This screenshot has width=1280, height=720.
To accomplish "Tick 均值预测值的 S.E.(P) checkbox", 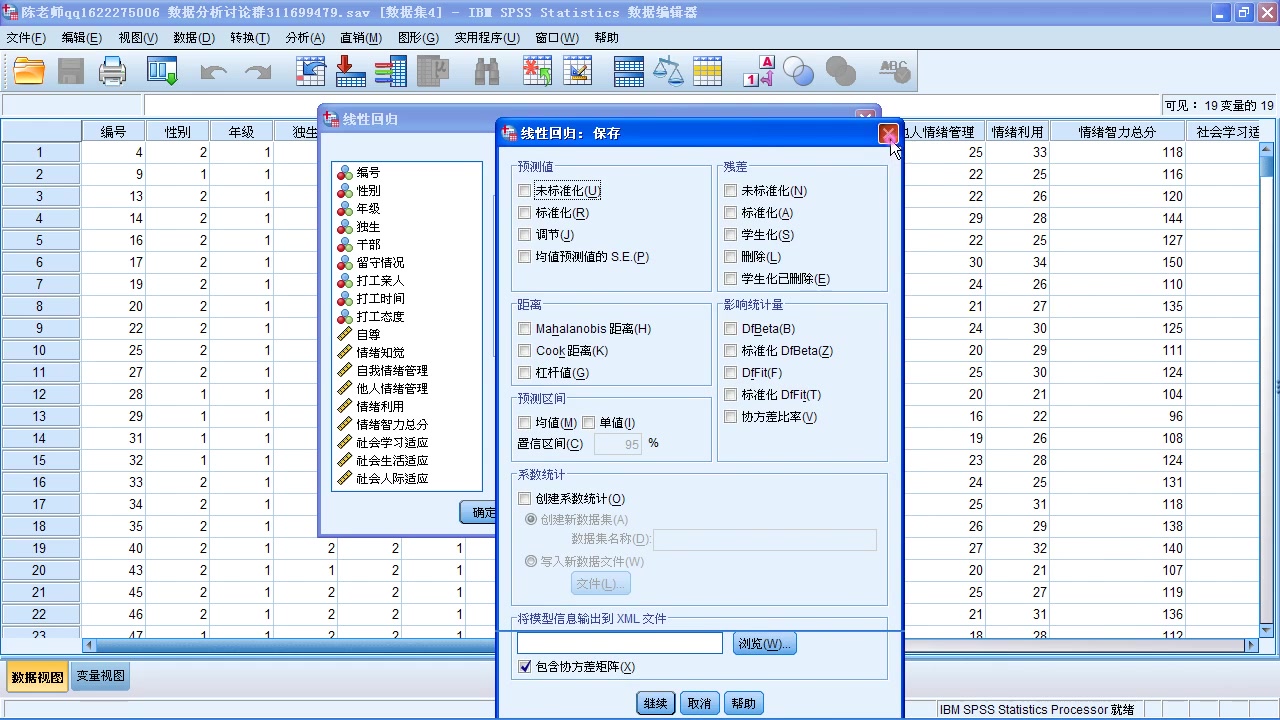I will pos(525,257).
